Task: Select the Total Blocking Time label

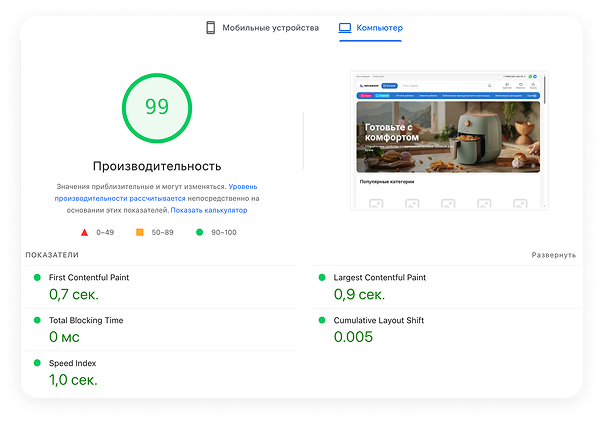Action: (x=86, y=320)
